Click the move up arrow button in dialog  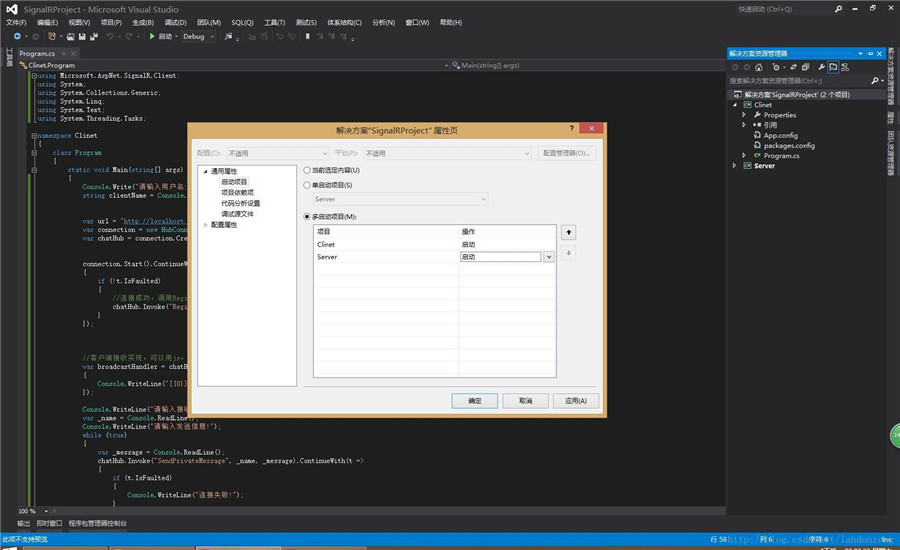569,232
